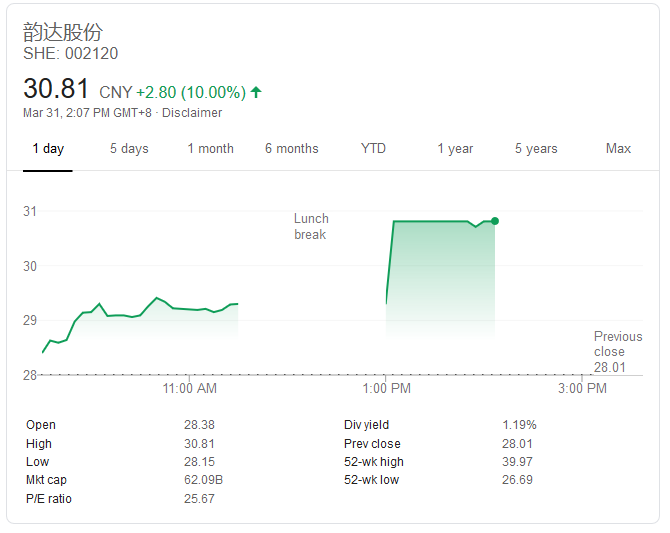Show the 6 months range

[292, 149]
